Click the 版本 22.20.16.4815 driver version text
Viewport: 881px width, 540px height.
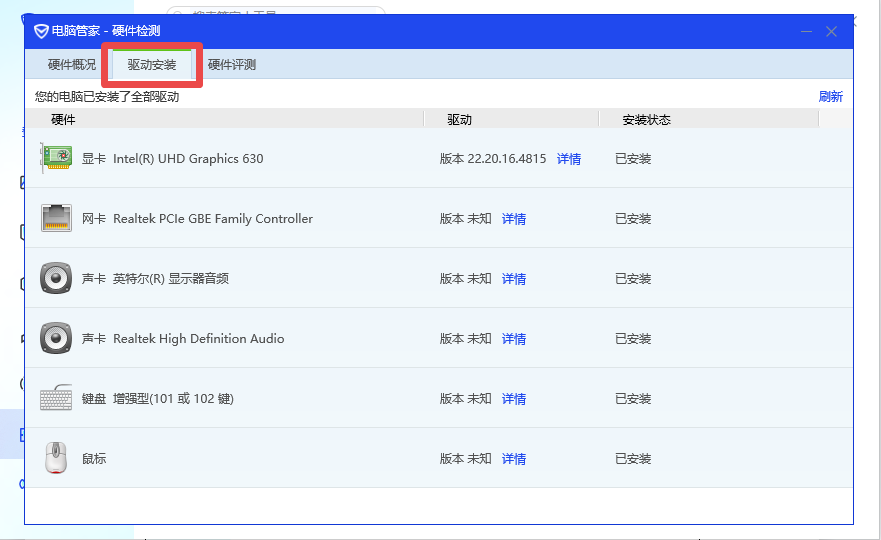493,159
